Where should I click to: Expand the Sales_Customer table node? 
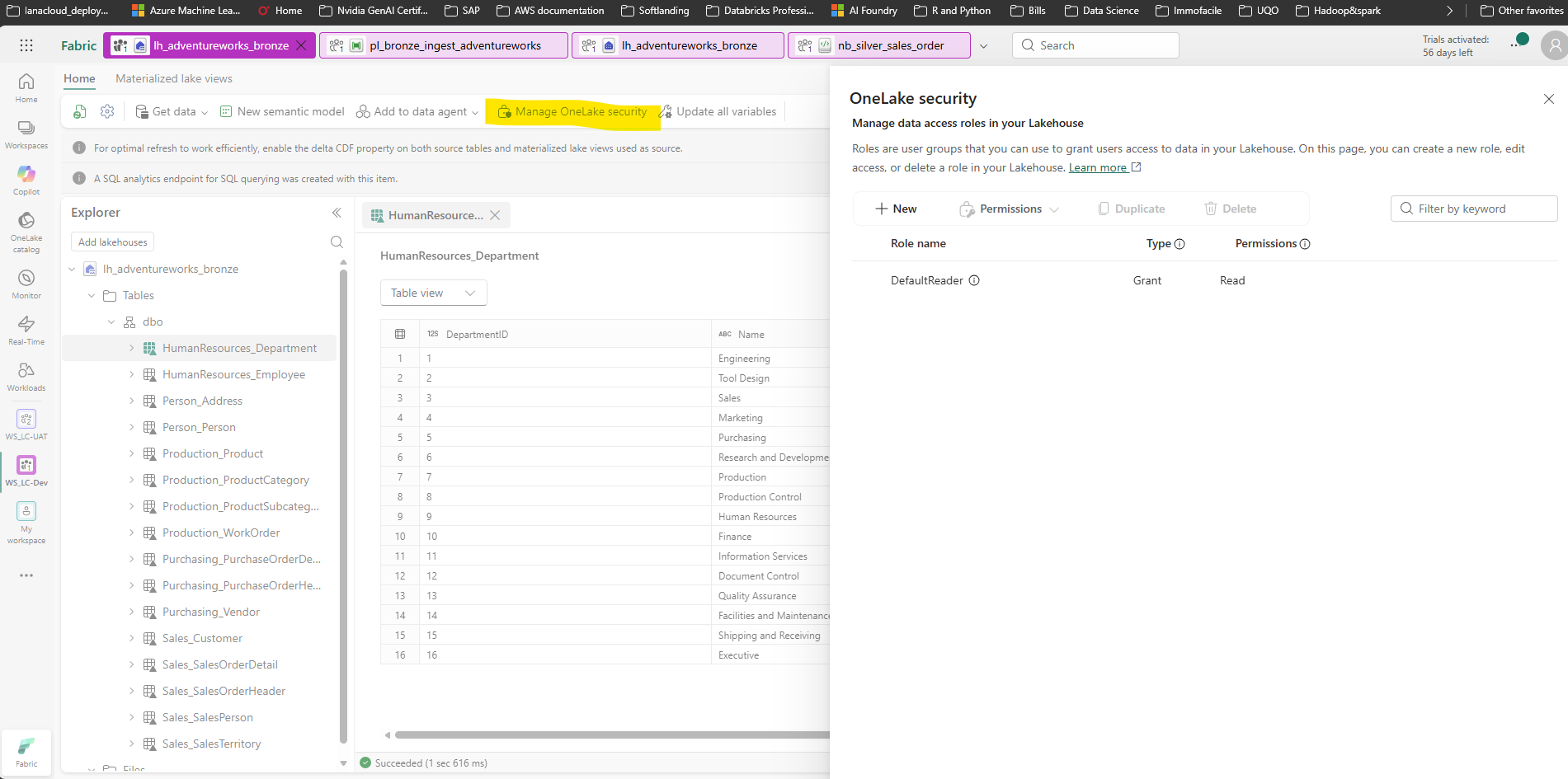point(131,638)
